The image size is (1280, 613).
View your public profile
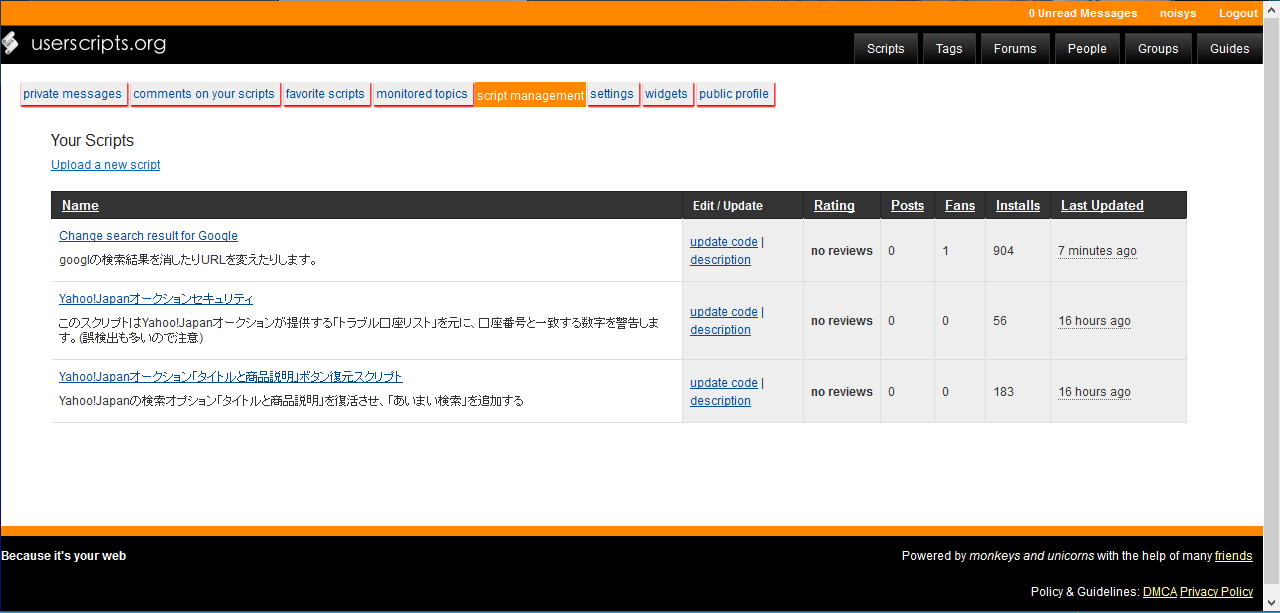point(735,93)
